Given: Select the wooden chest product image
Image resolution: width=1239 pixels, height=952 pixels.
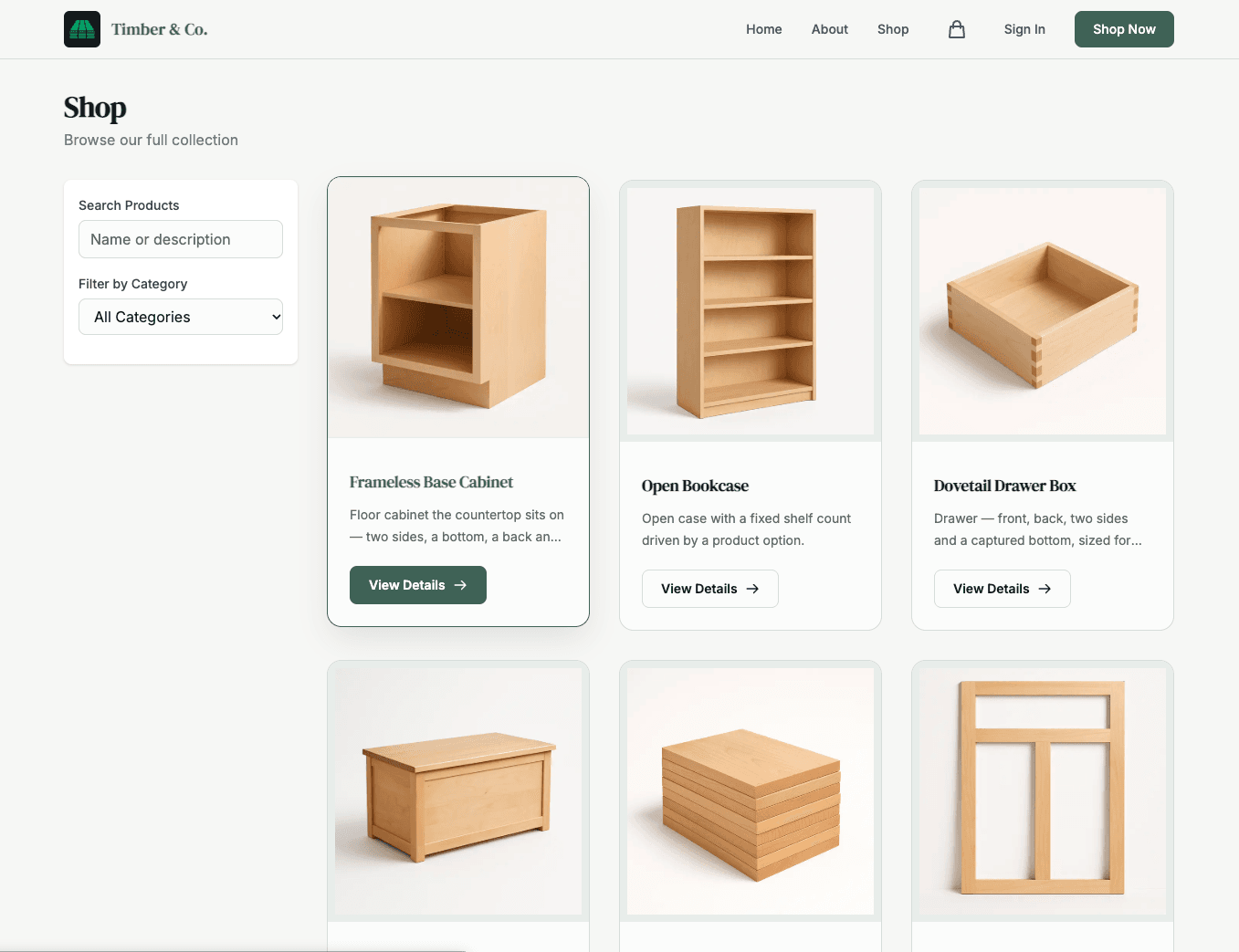Looking at the screenshot, I should [458, 791].
